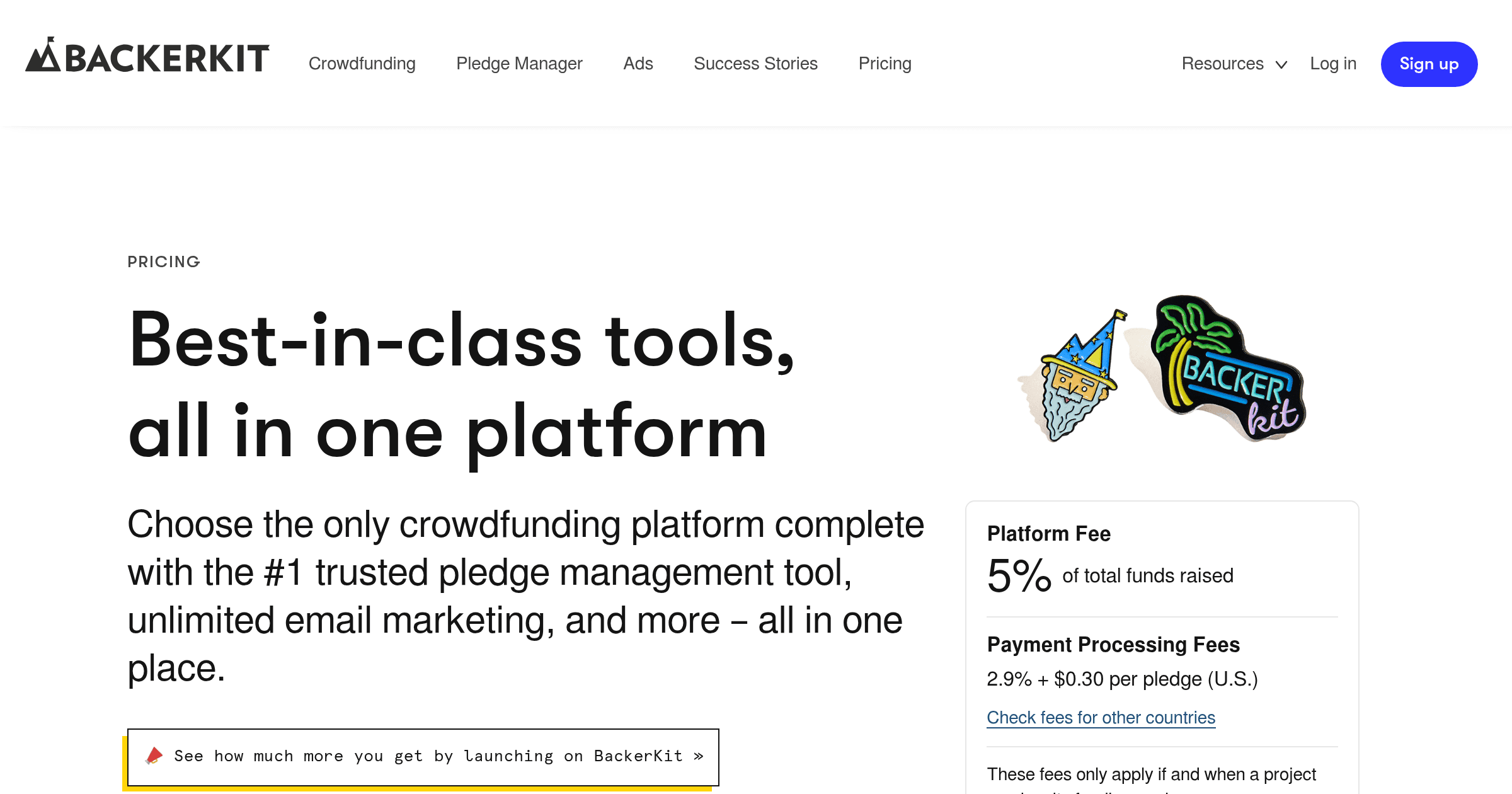
Task: Click the Payment Processing Fees heading
Action: click(x=1113, y=645)
